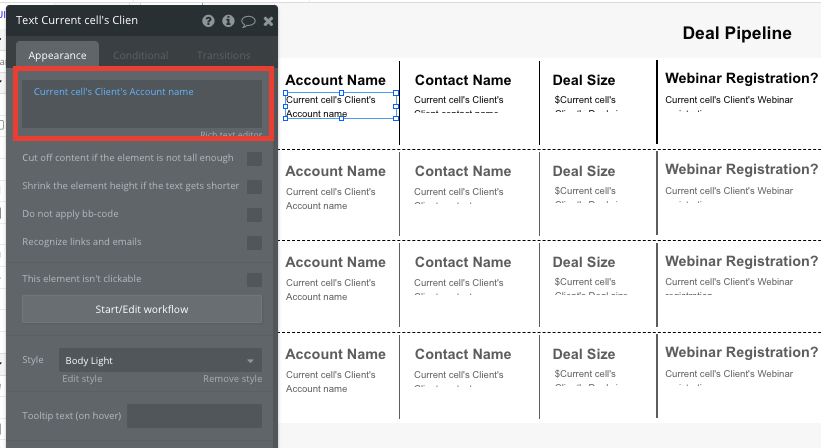Select the first row Contact Name heading

point(463,80)
